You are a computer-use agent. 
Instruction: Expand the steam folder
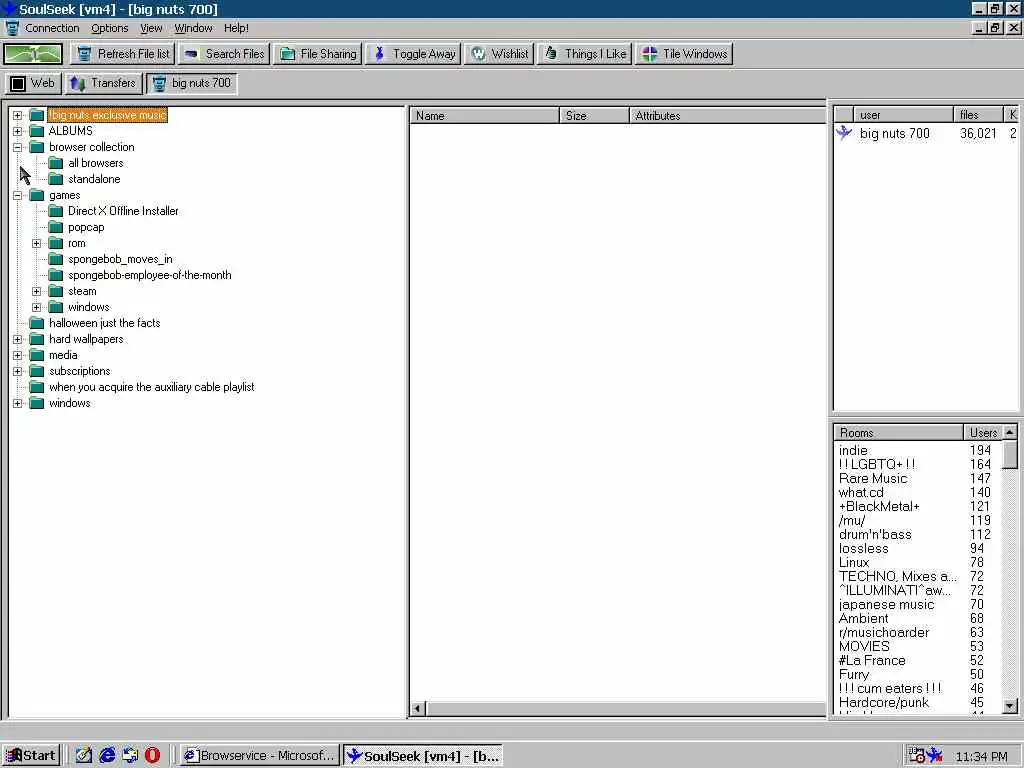point(37,291)
